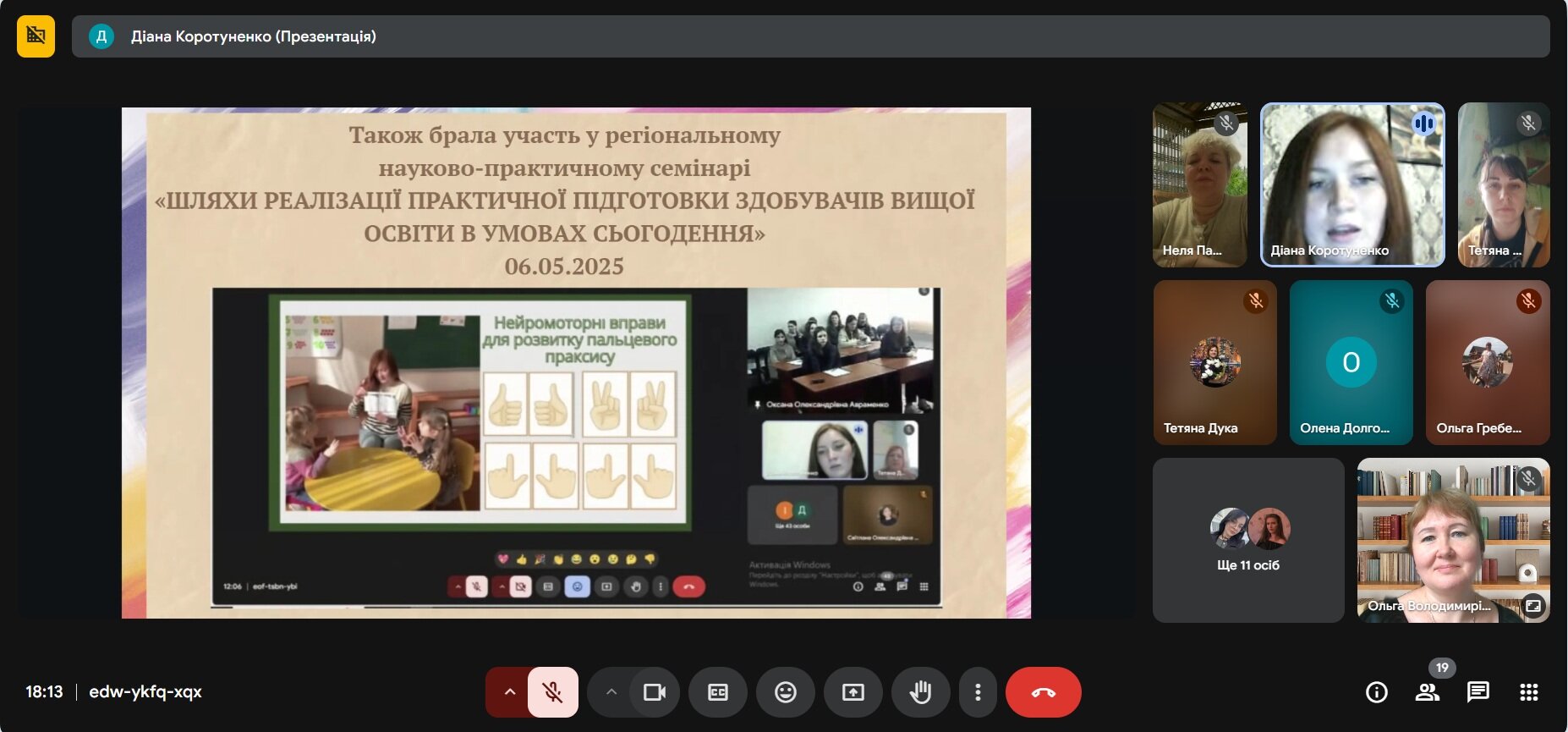The height and width of the screenshot is (732, 1568).
Task: Open the activities grid icon
Action: (1529, 692)
